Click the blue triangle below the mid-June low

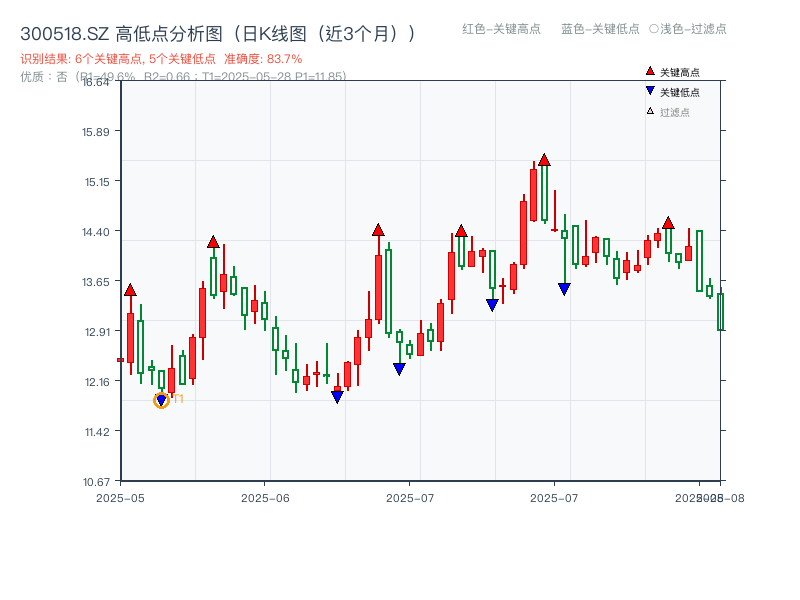point(337,396)
